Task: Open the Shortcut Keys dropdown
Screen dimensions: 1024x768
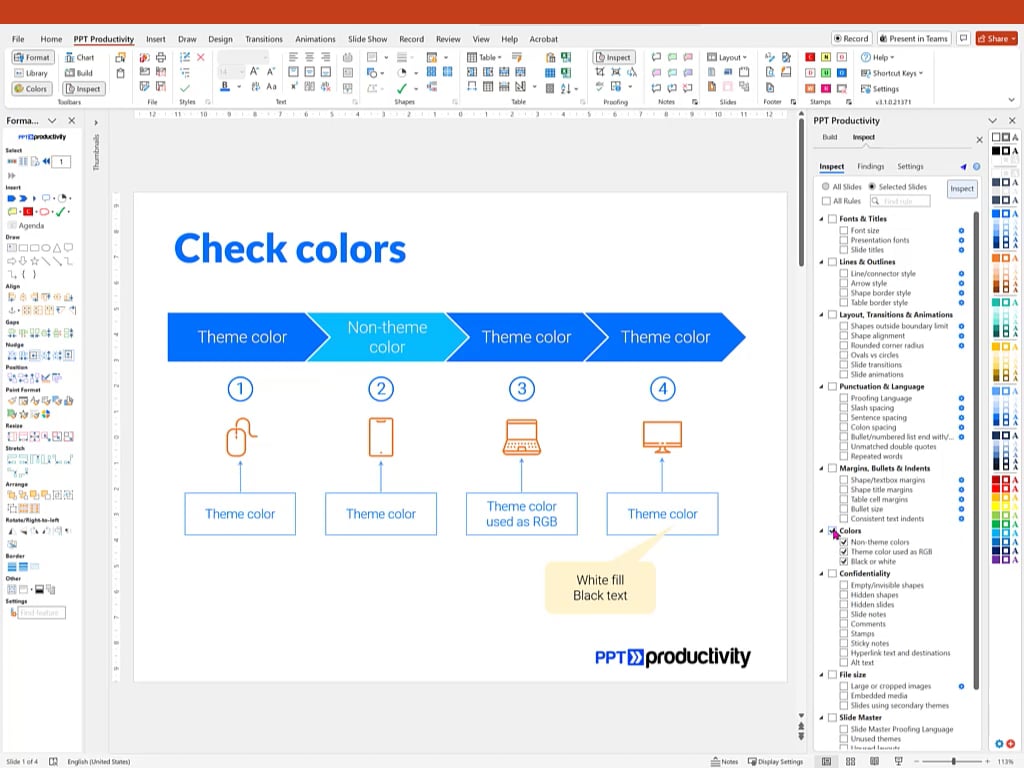Action: click(x=891, y=73)
